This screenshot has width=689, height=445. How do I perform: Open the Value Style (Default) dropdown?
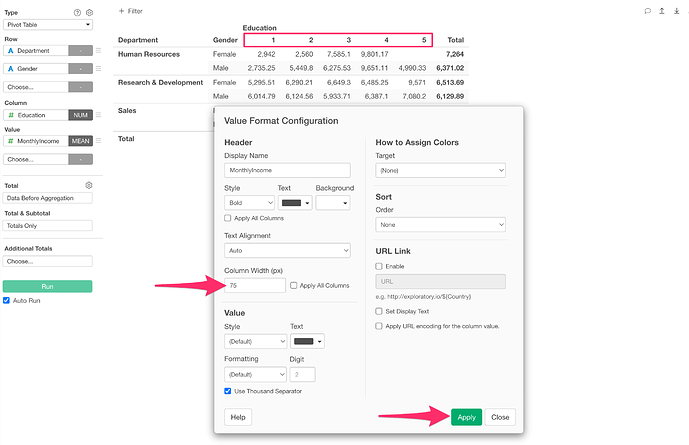(x=256, y=341)
